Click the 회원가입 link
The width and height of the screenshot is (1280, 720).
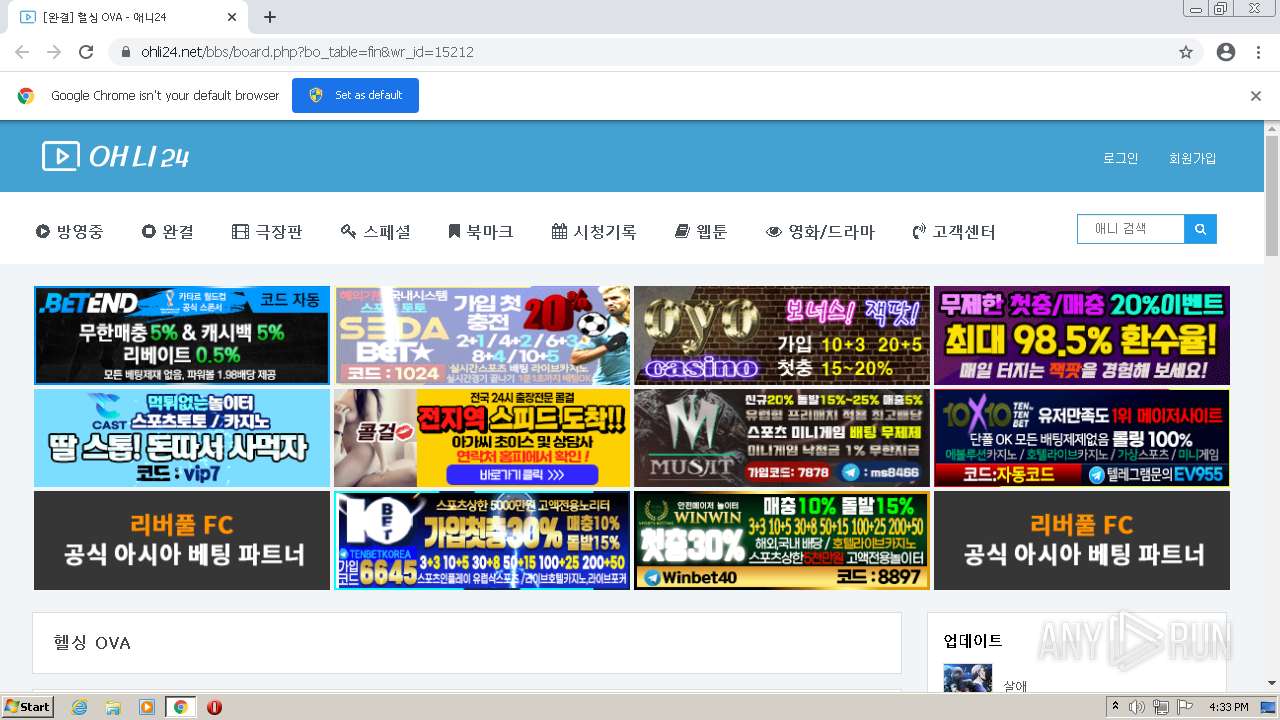1192,158
